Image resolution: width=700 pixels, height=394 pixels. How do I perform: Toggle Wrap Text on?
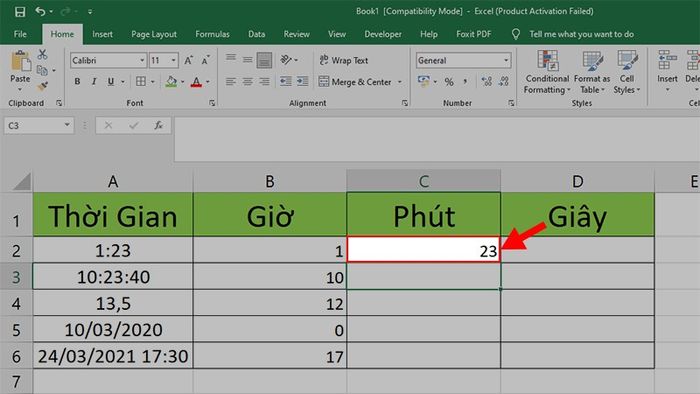coord(344,60)
